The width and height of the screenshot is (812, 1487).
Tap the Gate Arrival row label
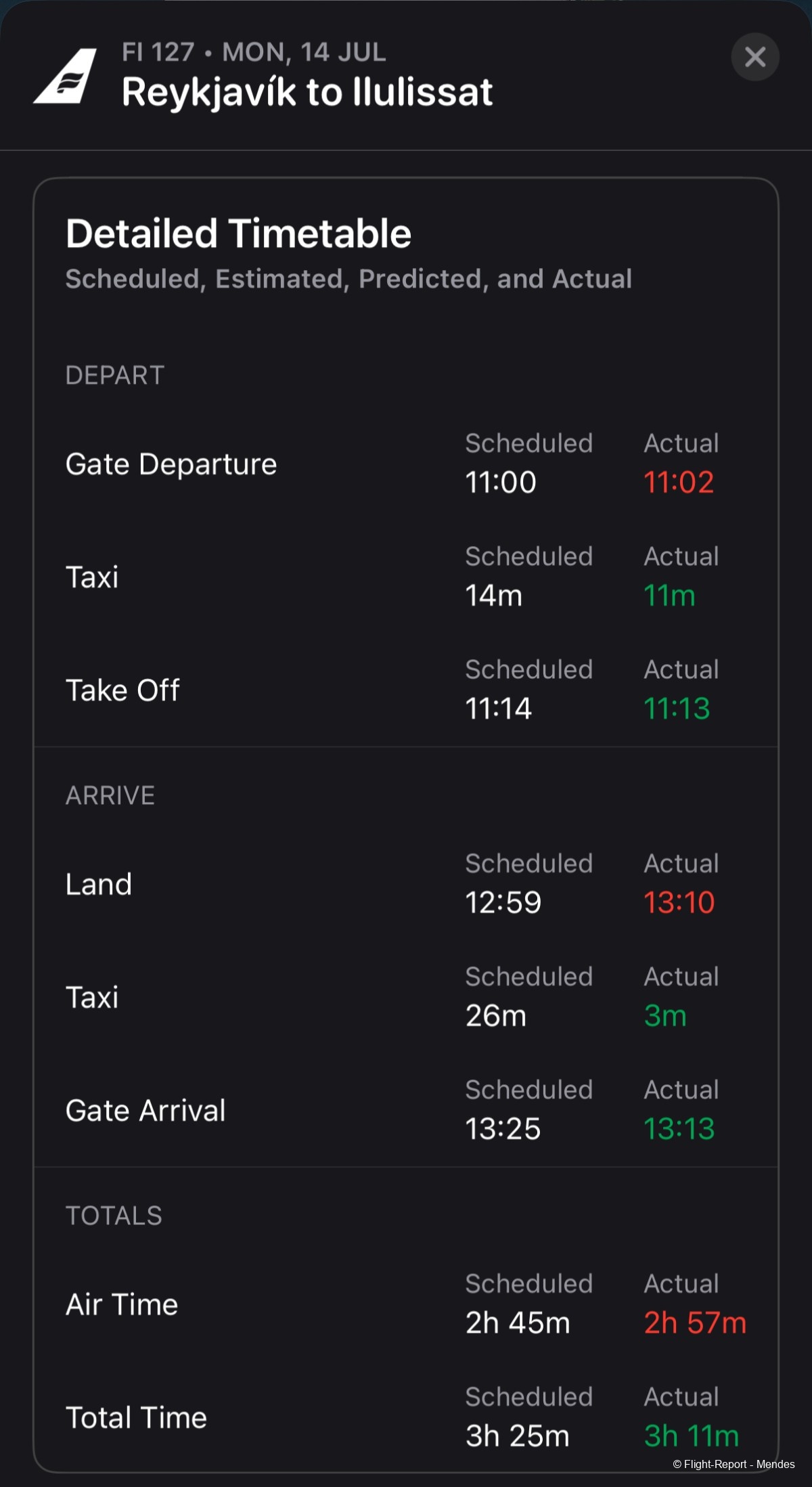tap(145, 1111)
